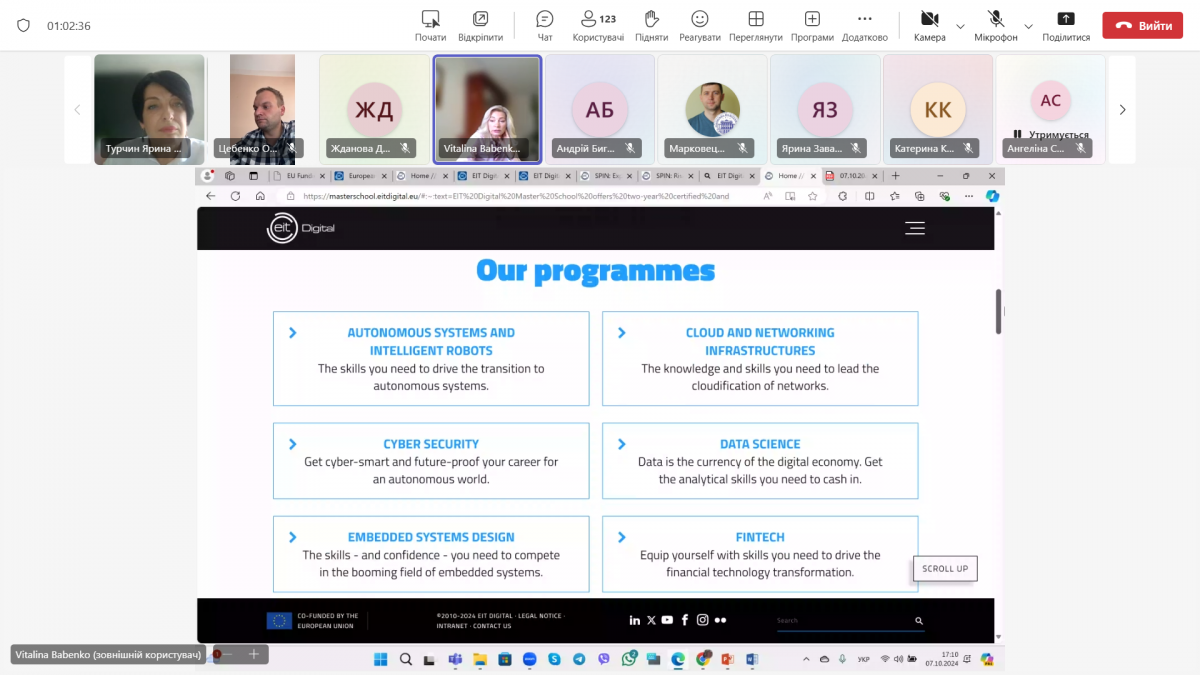This screenshot has height=675, width=1200.
Task: Open the Instagram icon in the footer
Action: tap(703, 620)
